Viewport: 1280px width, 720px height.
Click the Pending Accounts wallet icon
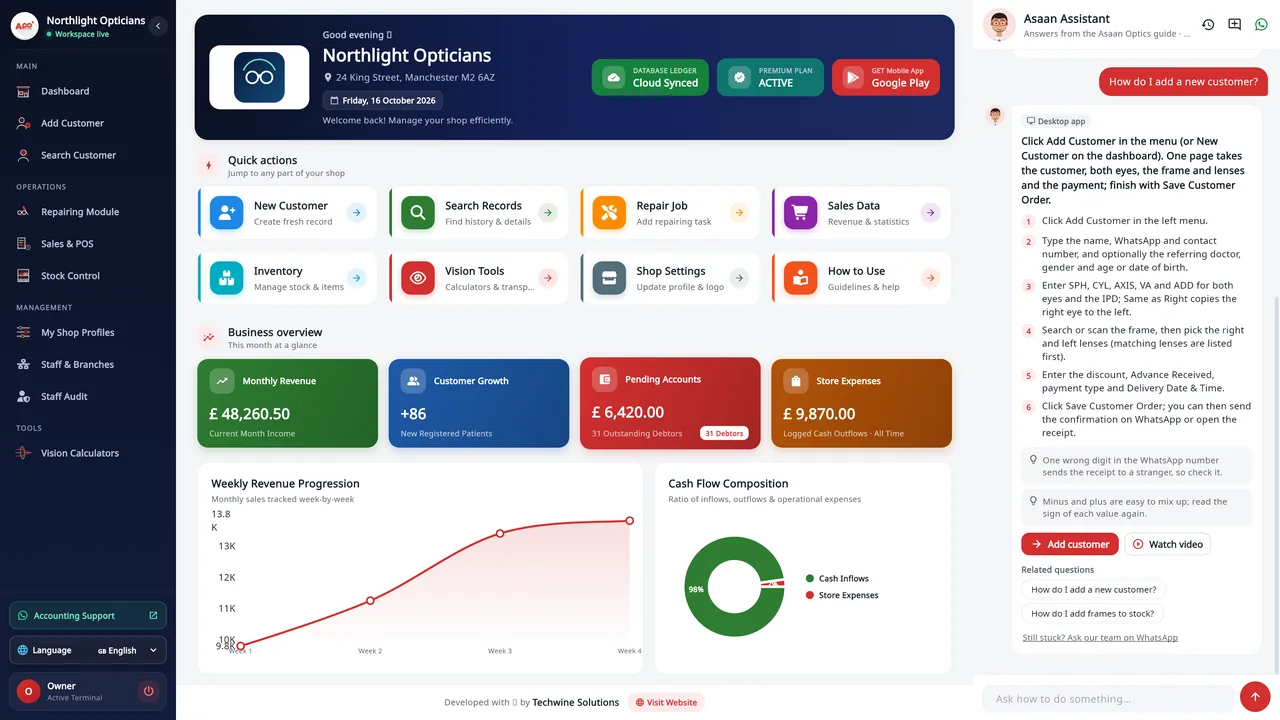point(604,379)
